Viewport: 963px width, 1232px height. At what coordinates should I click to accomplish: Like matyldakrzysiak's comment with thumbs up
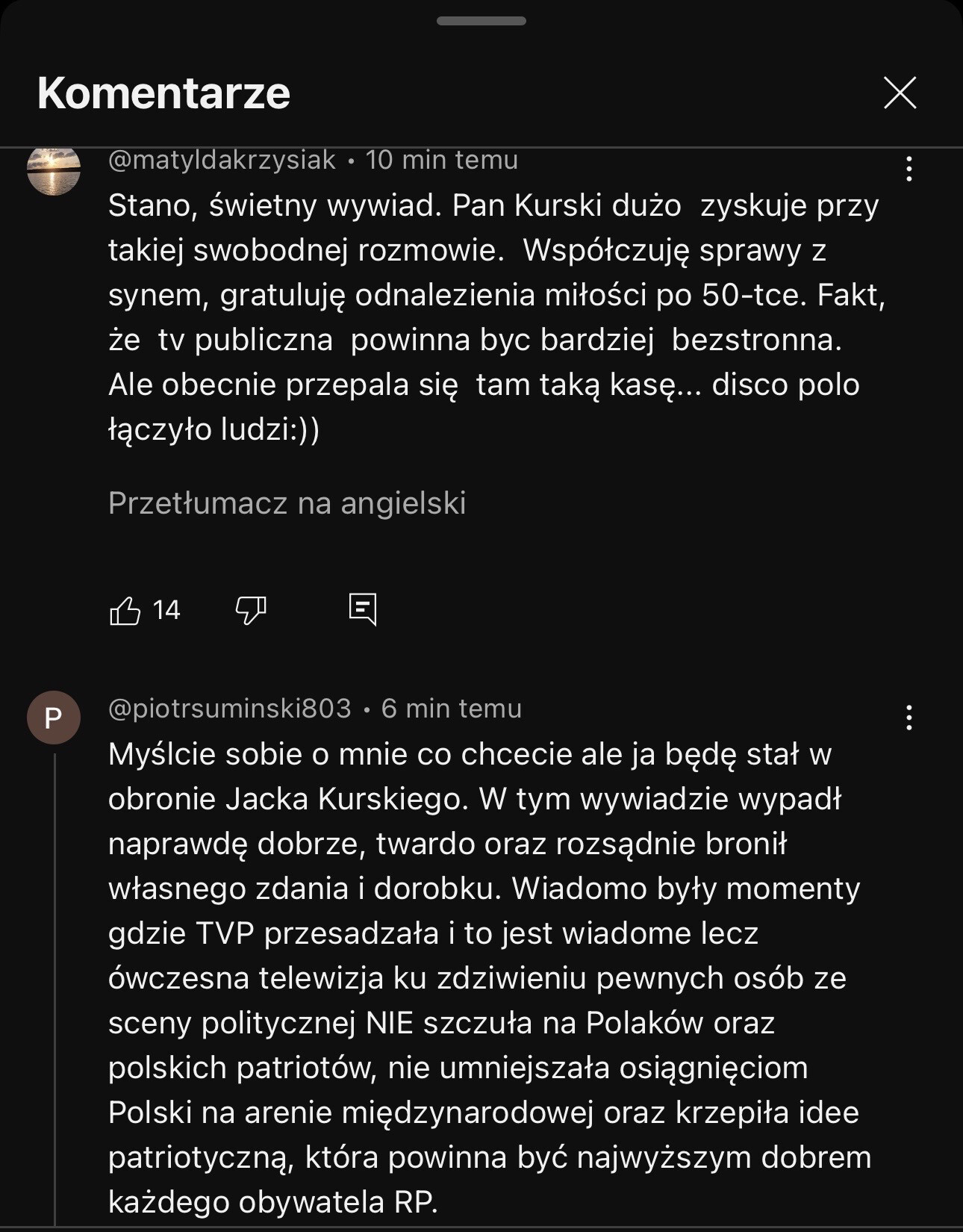[125, 611]
